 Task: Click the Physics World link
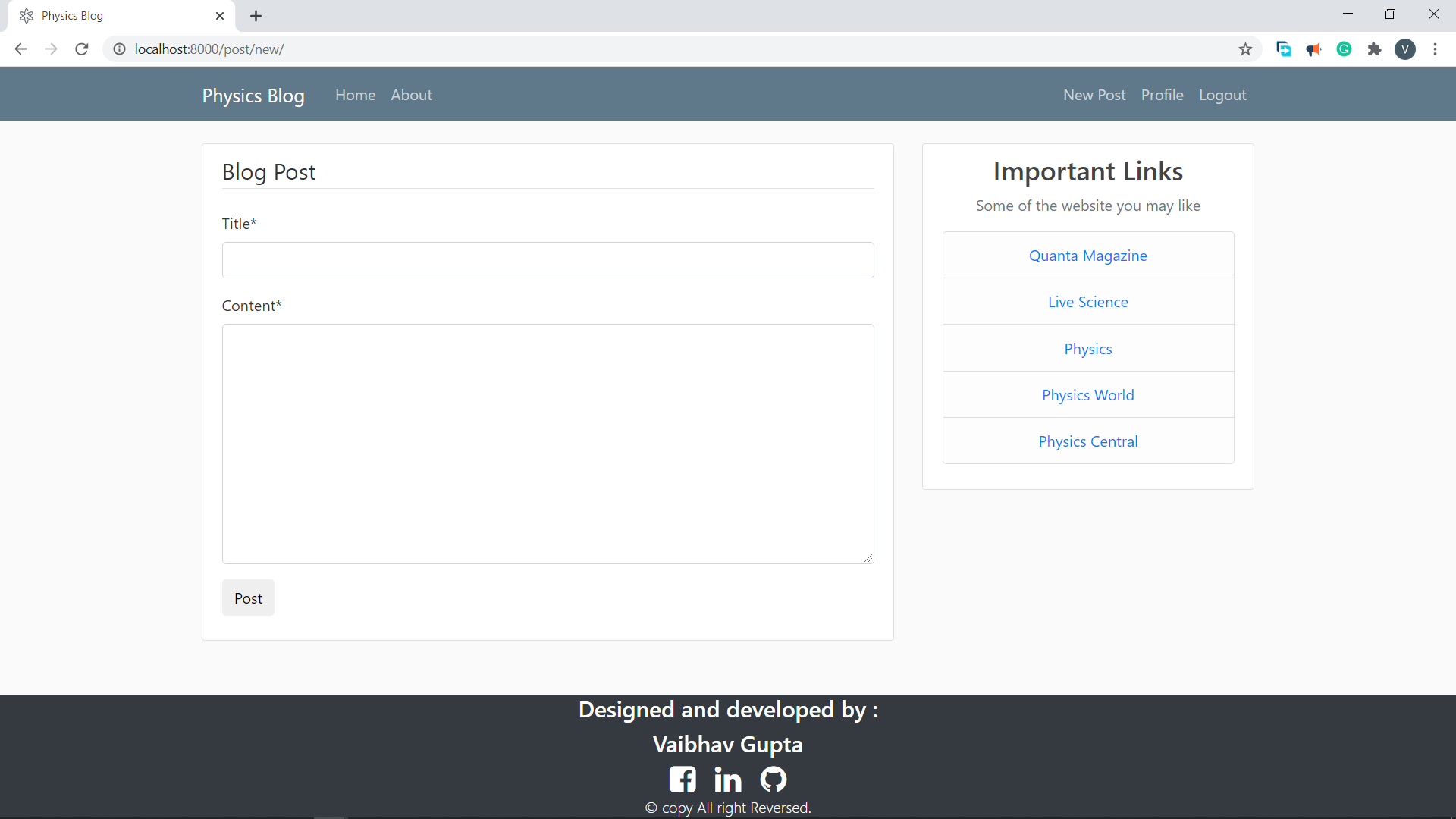click(1087, 395)
